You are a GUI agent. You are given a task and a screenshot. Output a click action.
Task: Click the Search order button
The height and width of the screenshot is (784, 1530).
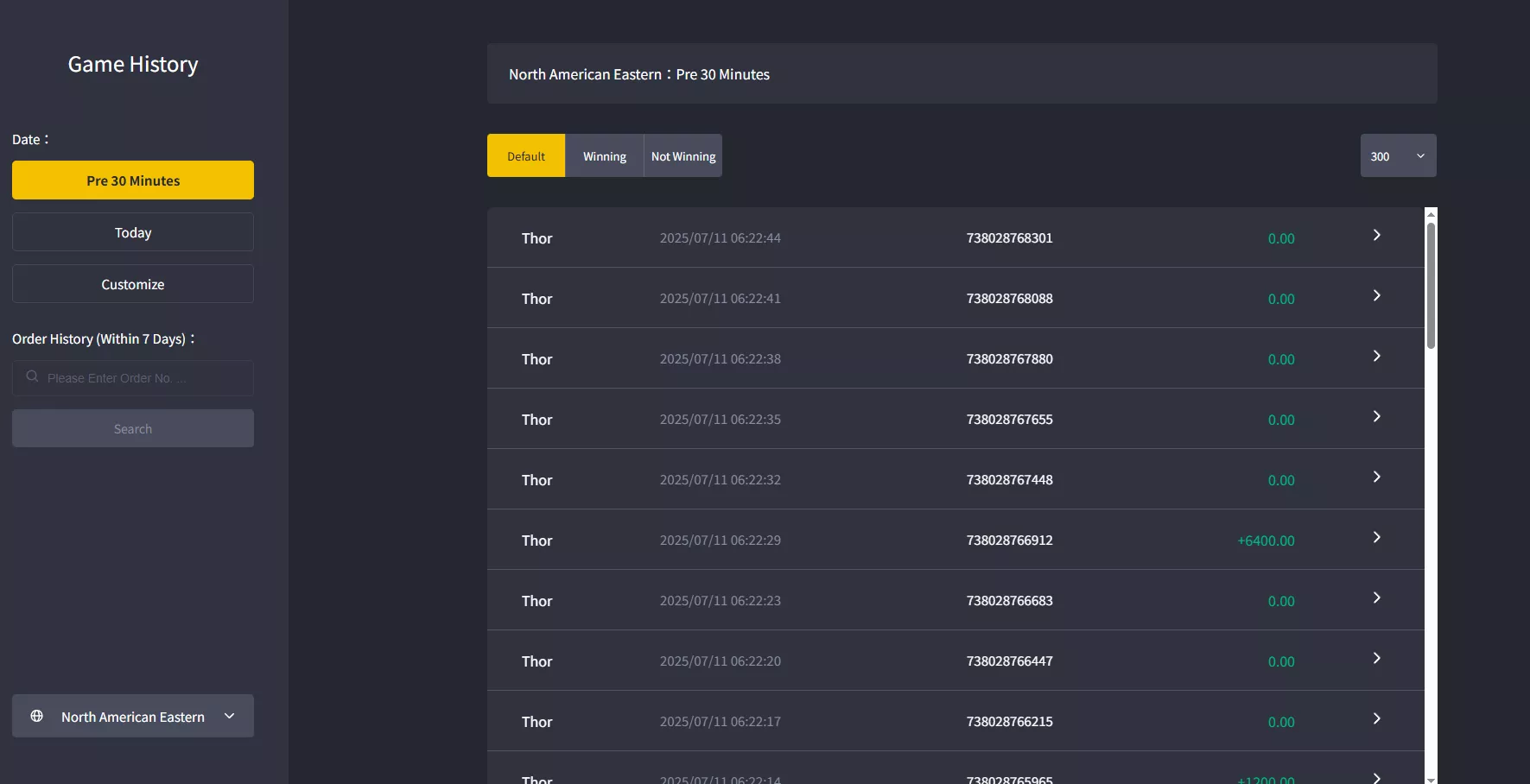tap(133, 428)
